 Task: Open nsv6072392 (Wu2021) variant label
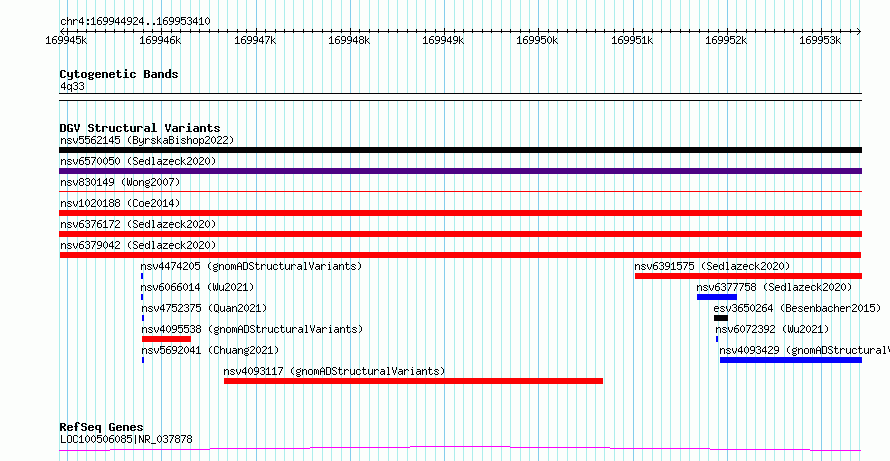pos(772,329)
